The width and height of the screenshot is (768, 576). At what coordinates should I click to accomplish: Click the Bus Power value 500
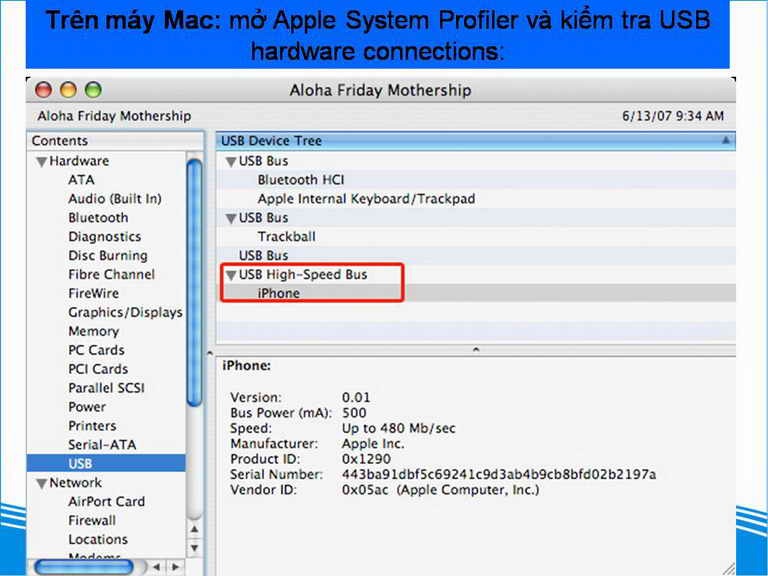354,413
